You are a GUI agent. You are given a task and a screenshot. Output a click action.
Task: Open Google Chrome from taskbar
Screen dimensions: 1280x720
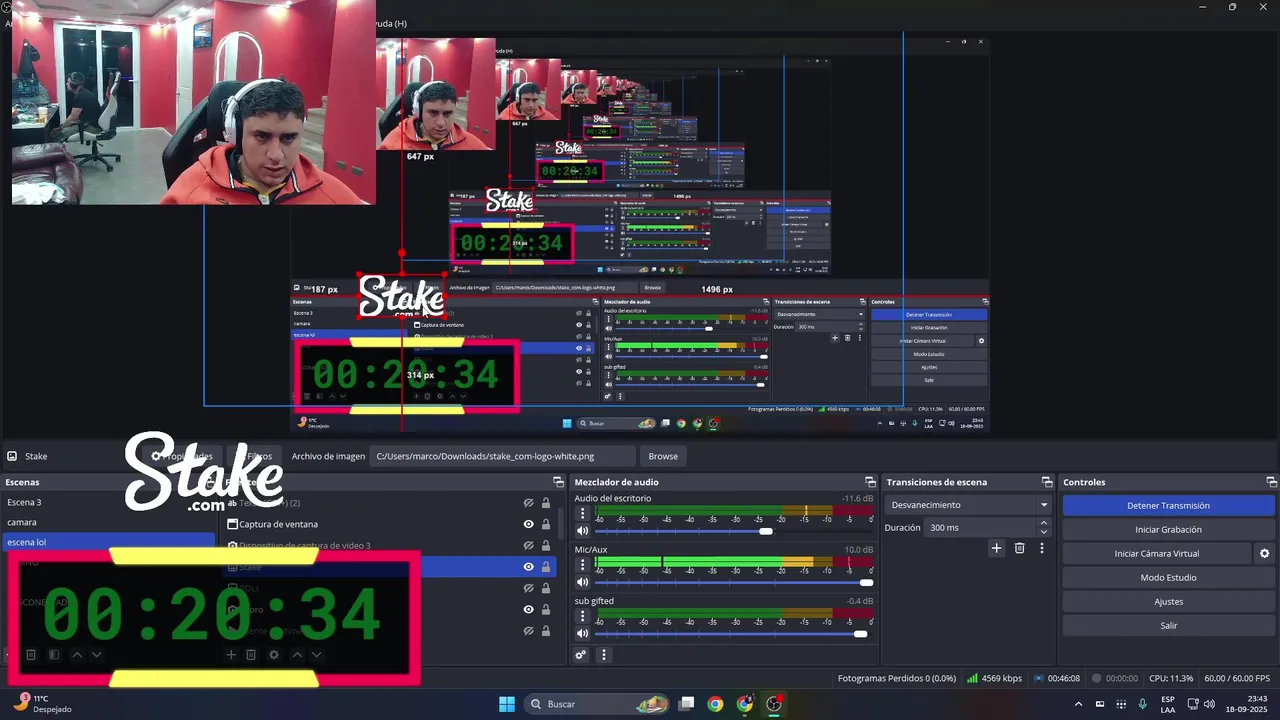tap(715, 704)
